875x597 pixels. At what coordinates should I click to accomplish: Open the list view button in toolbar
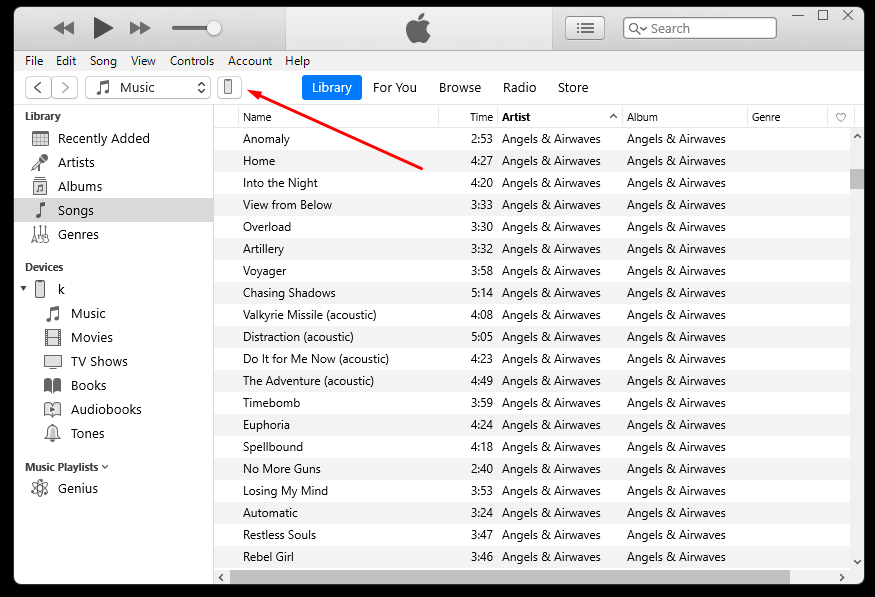(x=585, y=28)
